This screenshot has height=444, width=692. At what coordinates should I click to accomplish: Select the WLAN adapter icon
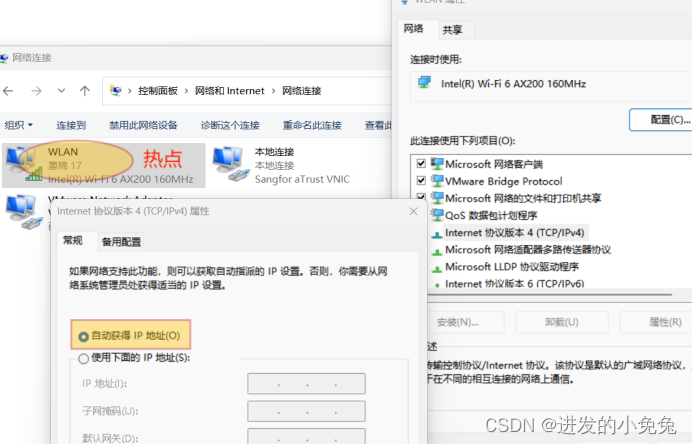[24, 164]
